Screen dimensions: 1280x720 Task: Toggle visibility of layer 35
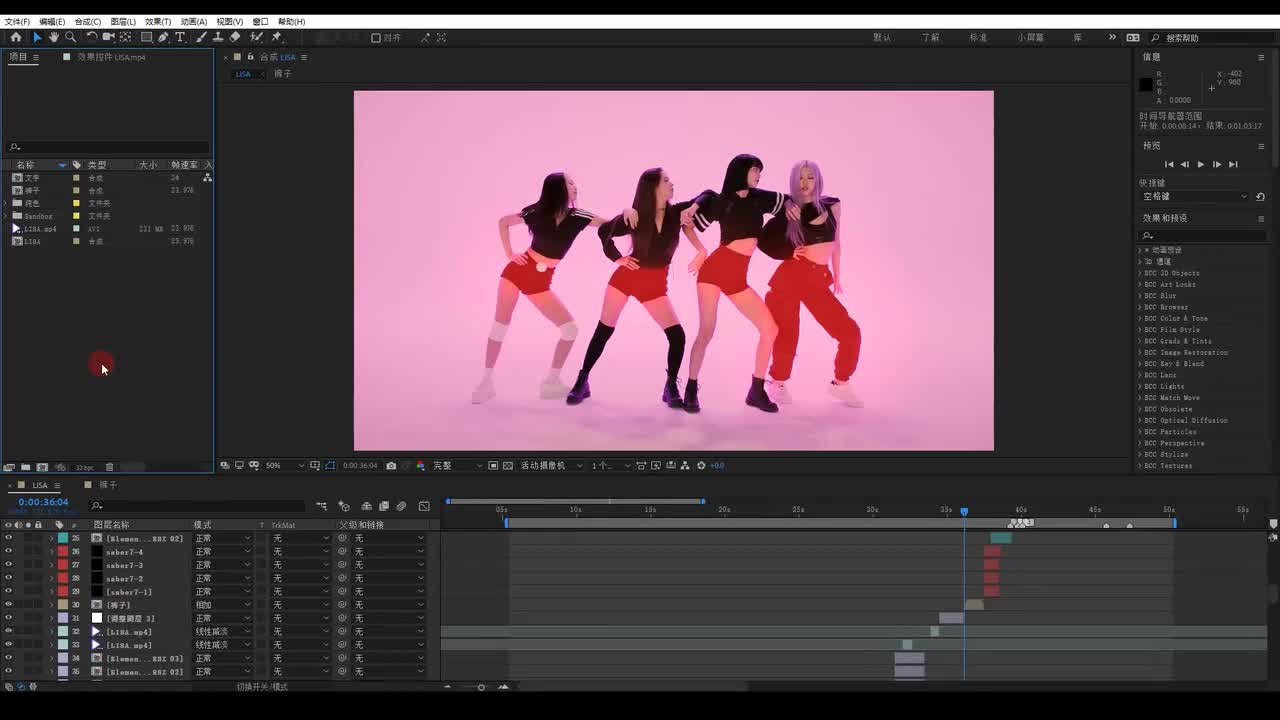click(8, 672)
